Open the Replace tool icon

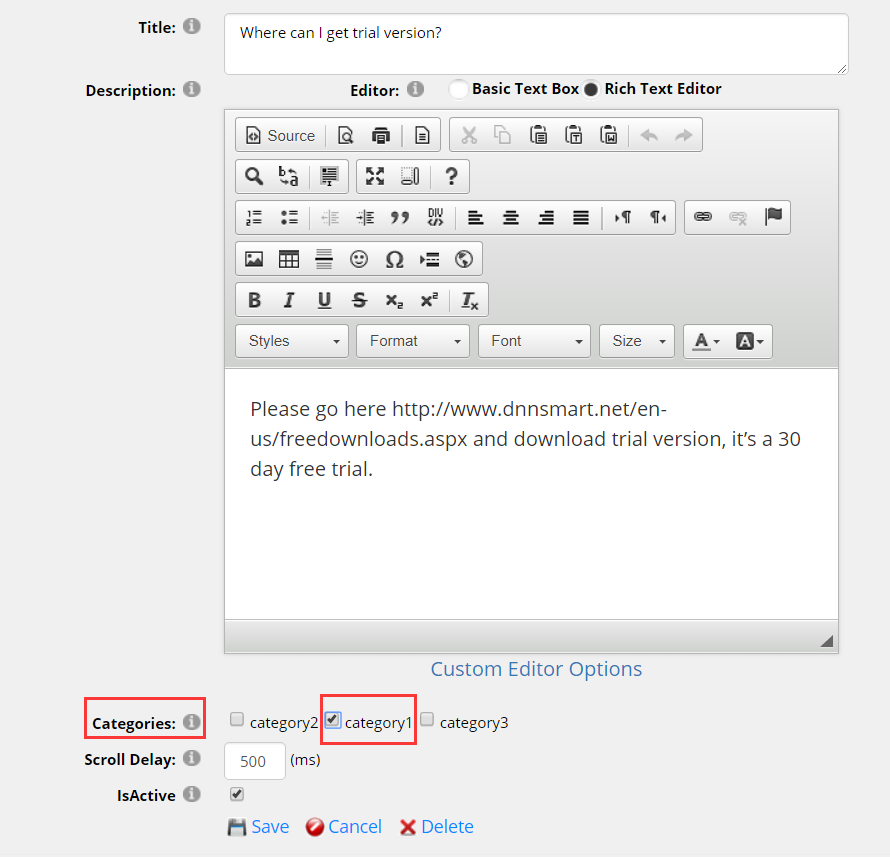(x=288, y=177)
